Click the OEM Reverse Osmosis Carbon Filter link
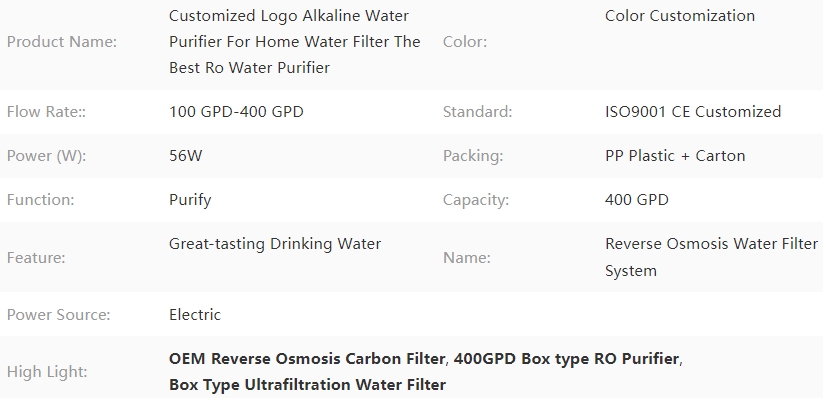This screenshot has height=398, width=823. [x=307, y=359]
